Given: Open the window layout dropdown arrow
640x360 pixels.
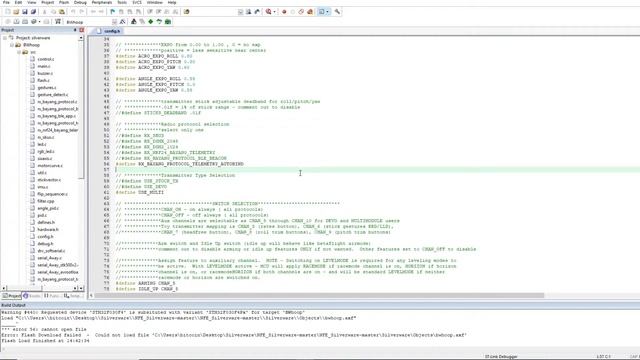Looking at the screenshot, I should pyautogui.click(x=327, y=12).
